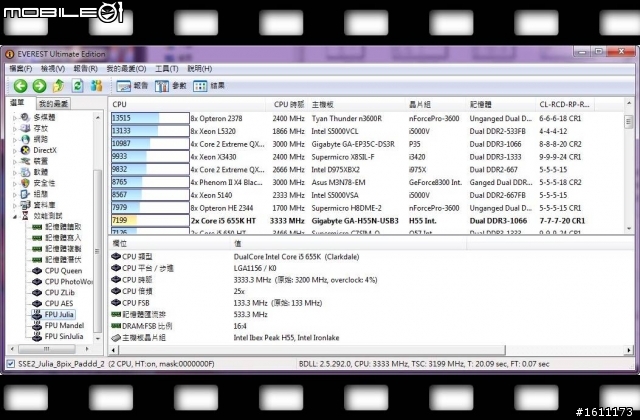Expand the 存放 tree node arrow
The width and height of the screenshot is (640, 420).
coord(15,129)
